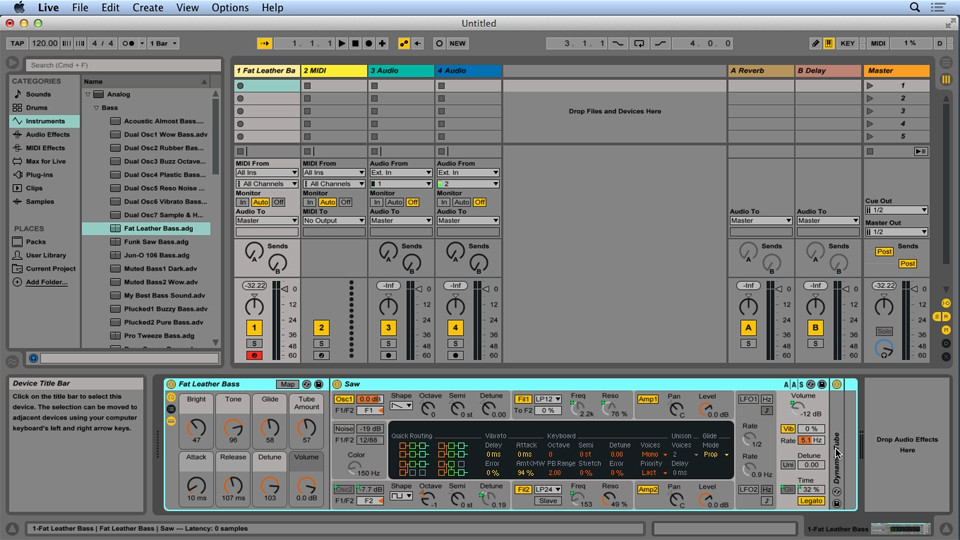The width and height of the screenshot is (960, 540).
Task: Open the Master Out dropdown
Action: 896,232
